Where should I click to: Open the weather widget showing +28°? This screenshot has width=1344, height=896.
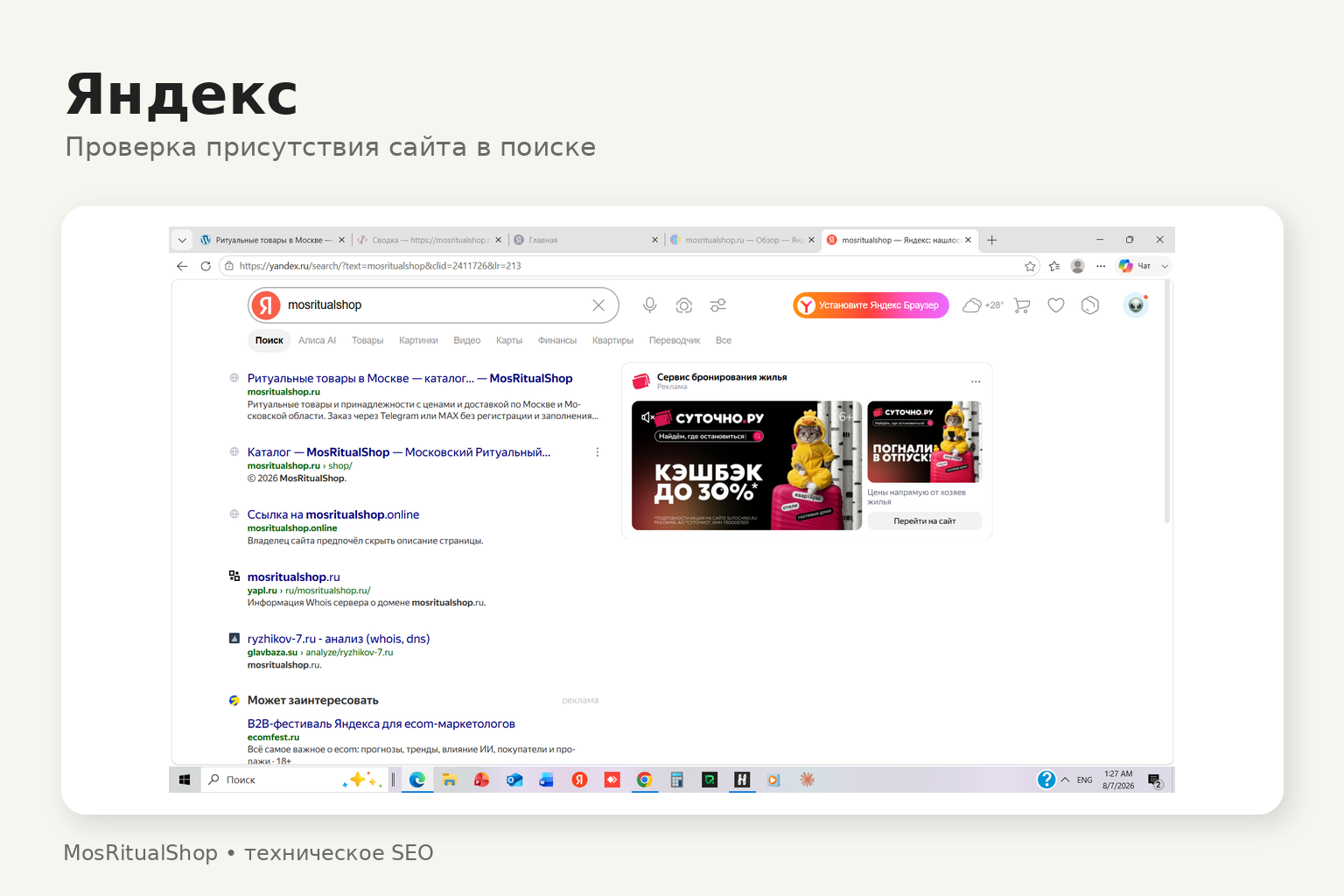click(983, 305)
